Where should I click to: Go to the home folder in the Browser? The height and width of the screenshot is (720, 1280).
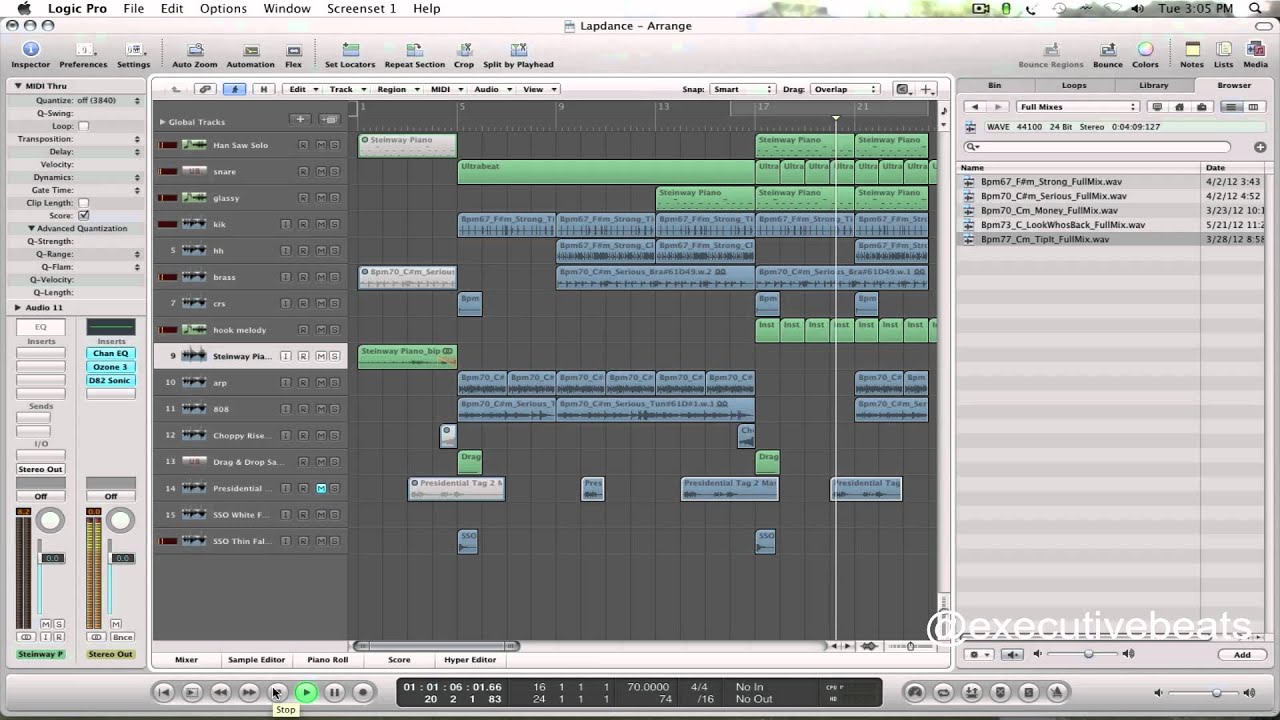pyautogui.click(x=1179, y=107)
